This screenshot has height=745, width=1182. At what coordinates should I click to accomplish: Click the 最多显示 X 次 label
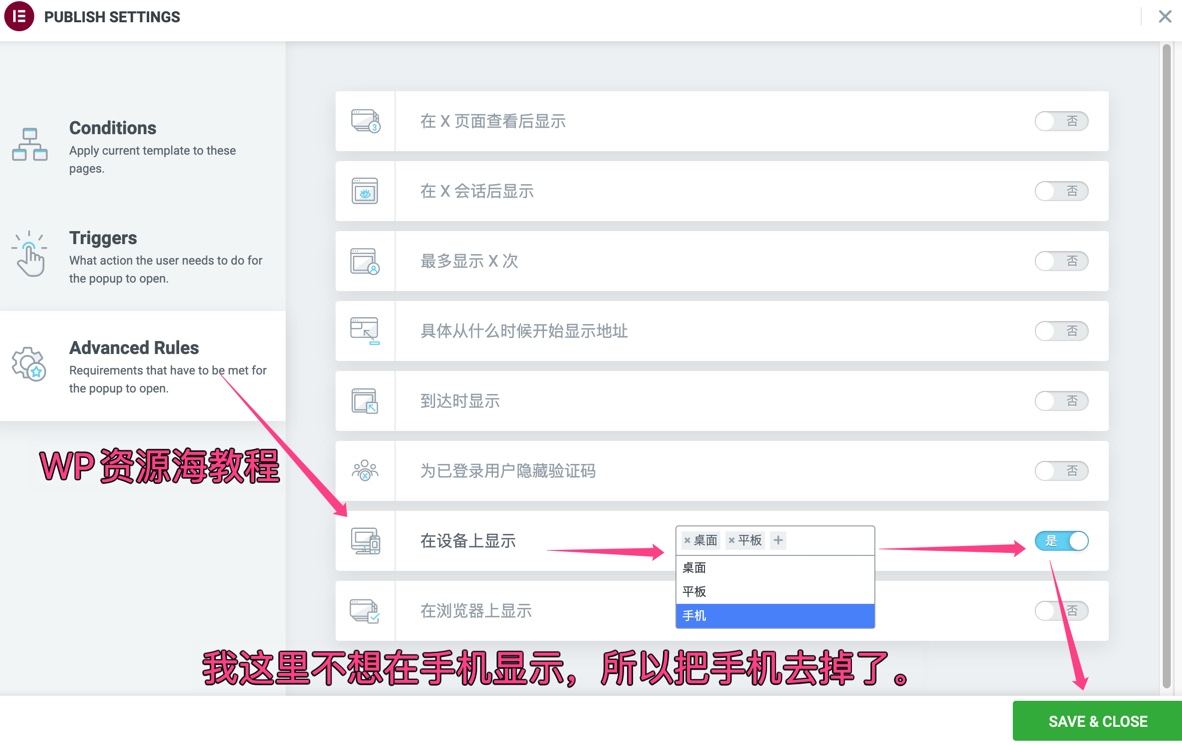click(x=469, y=262)
